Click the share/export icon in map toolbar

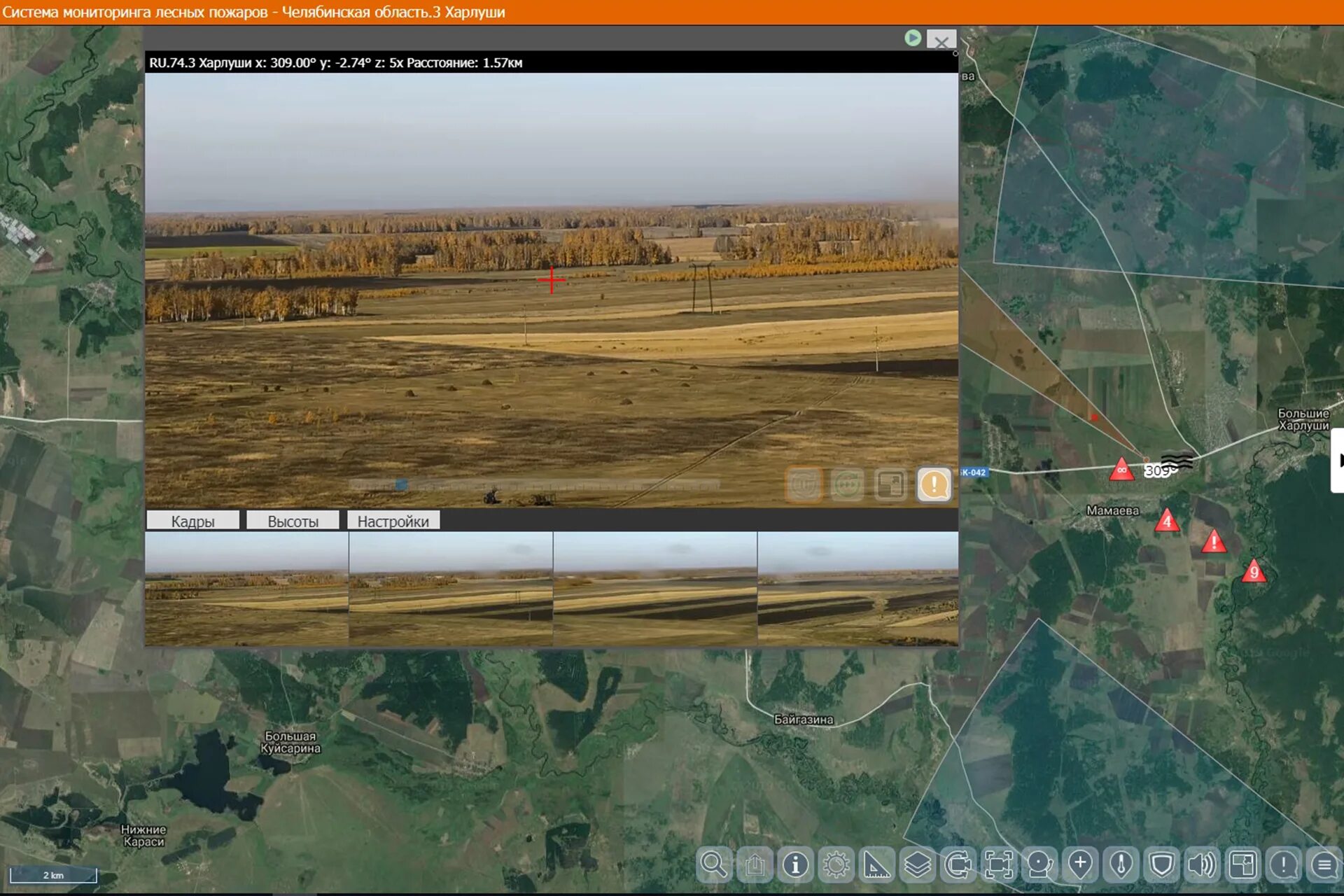755,865
